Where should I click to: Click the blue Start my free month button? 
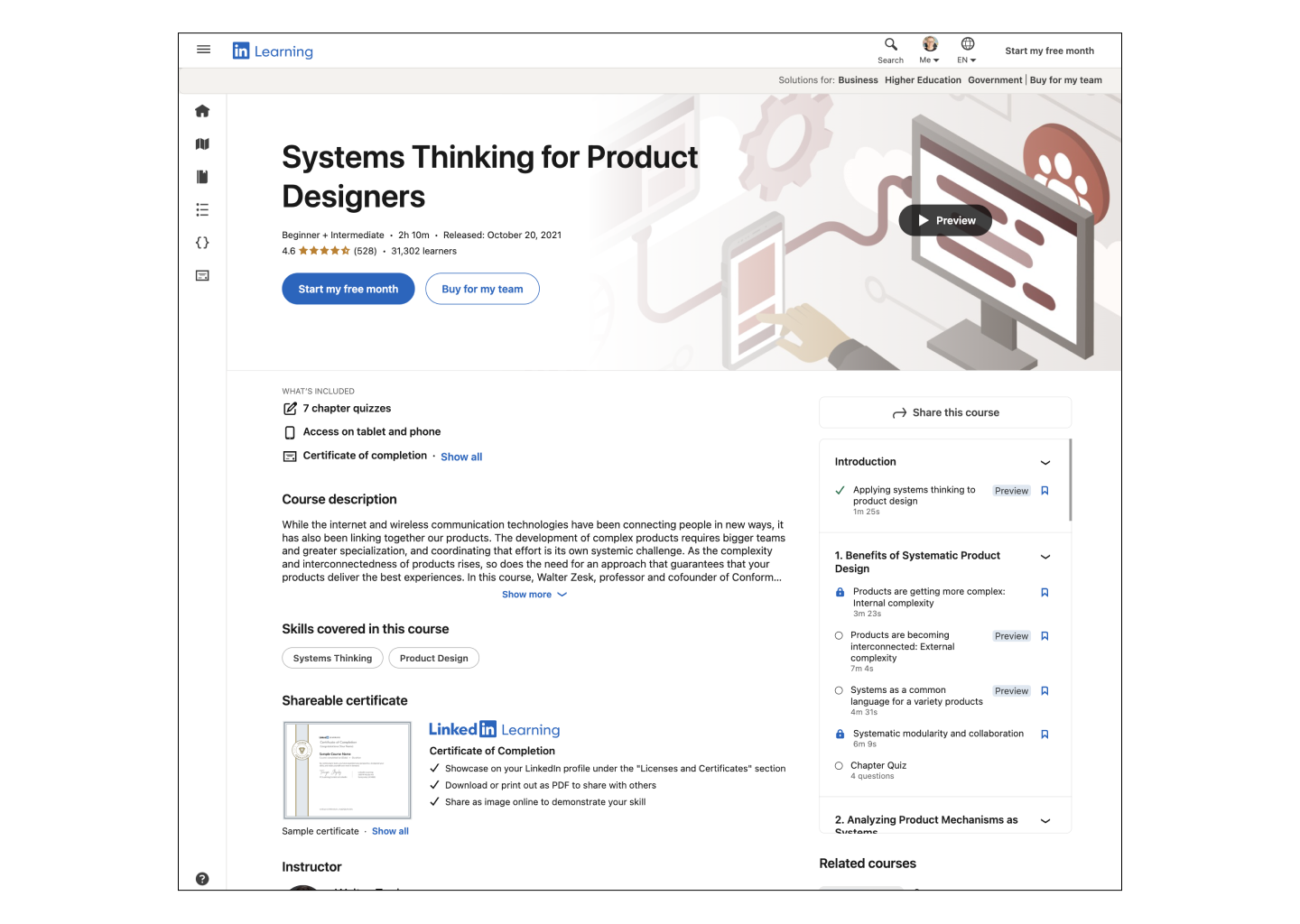point(348,289)
